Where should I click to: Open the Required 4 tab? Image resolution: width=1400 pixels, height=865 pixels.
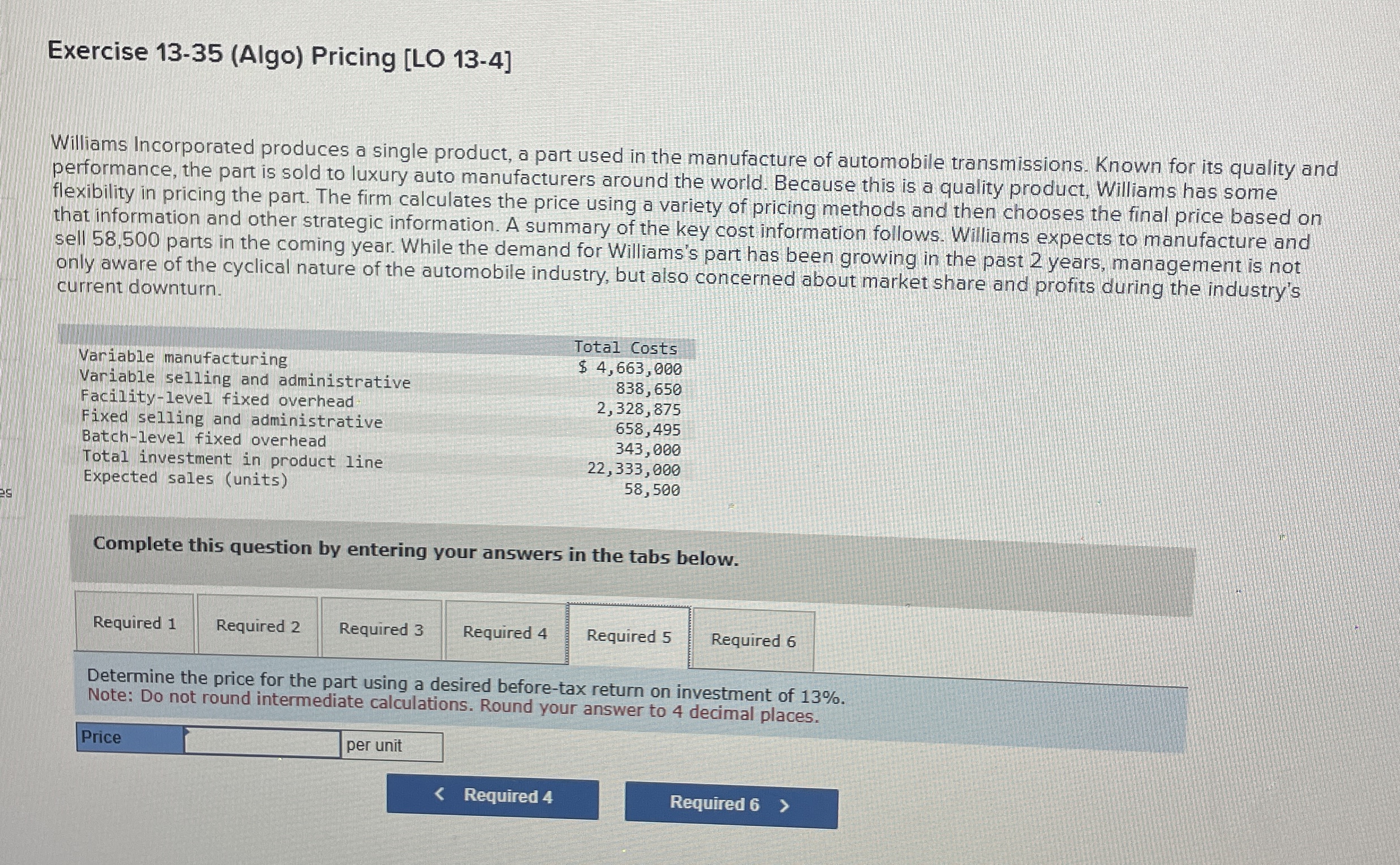(x=505, y=632)
